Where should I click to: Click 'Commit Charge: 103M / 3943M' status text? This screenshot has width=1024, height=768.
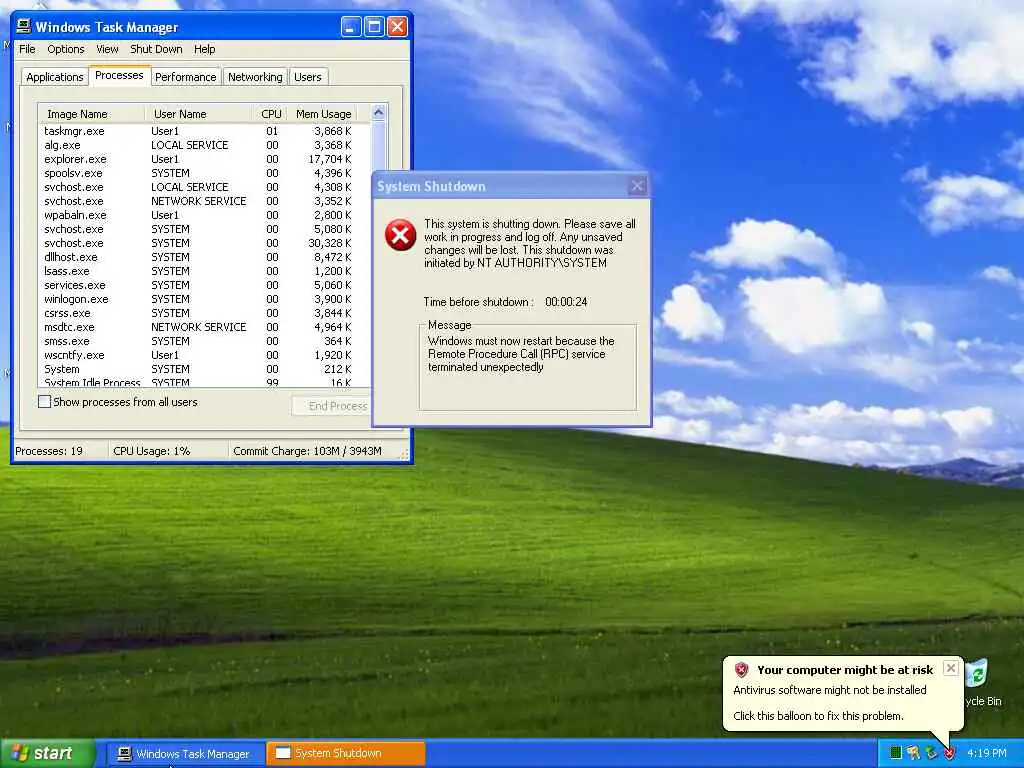coord(307,451)
